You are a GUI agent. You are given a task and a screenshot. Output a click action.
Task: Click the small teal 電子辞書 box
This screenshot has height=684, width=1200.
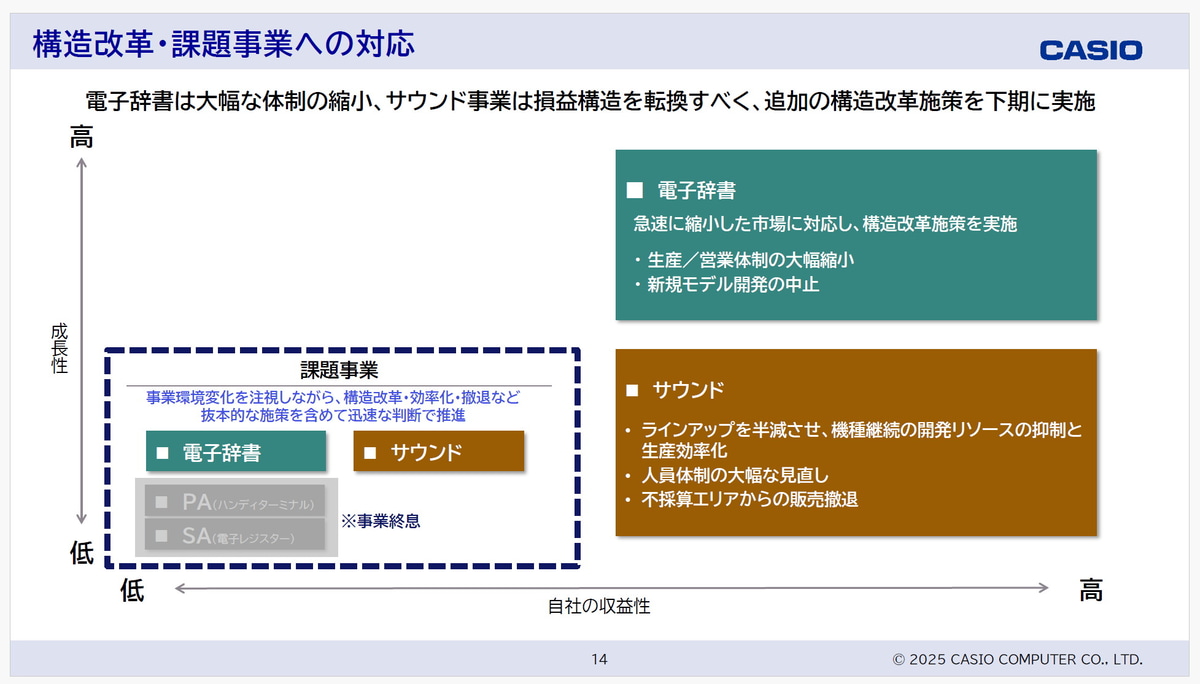pos(236,452)
